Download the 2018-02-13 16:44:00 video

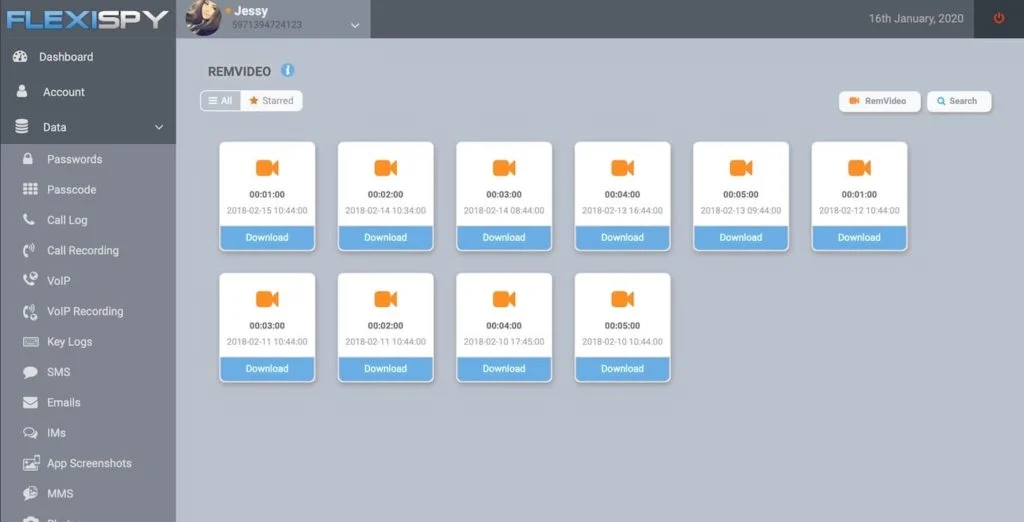point(622,238)
